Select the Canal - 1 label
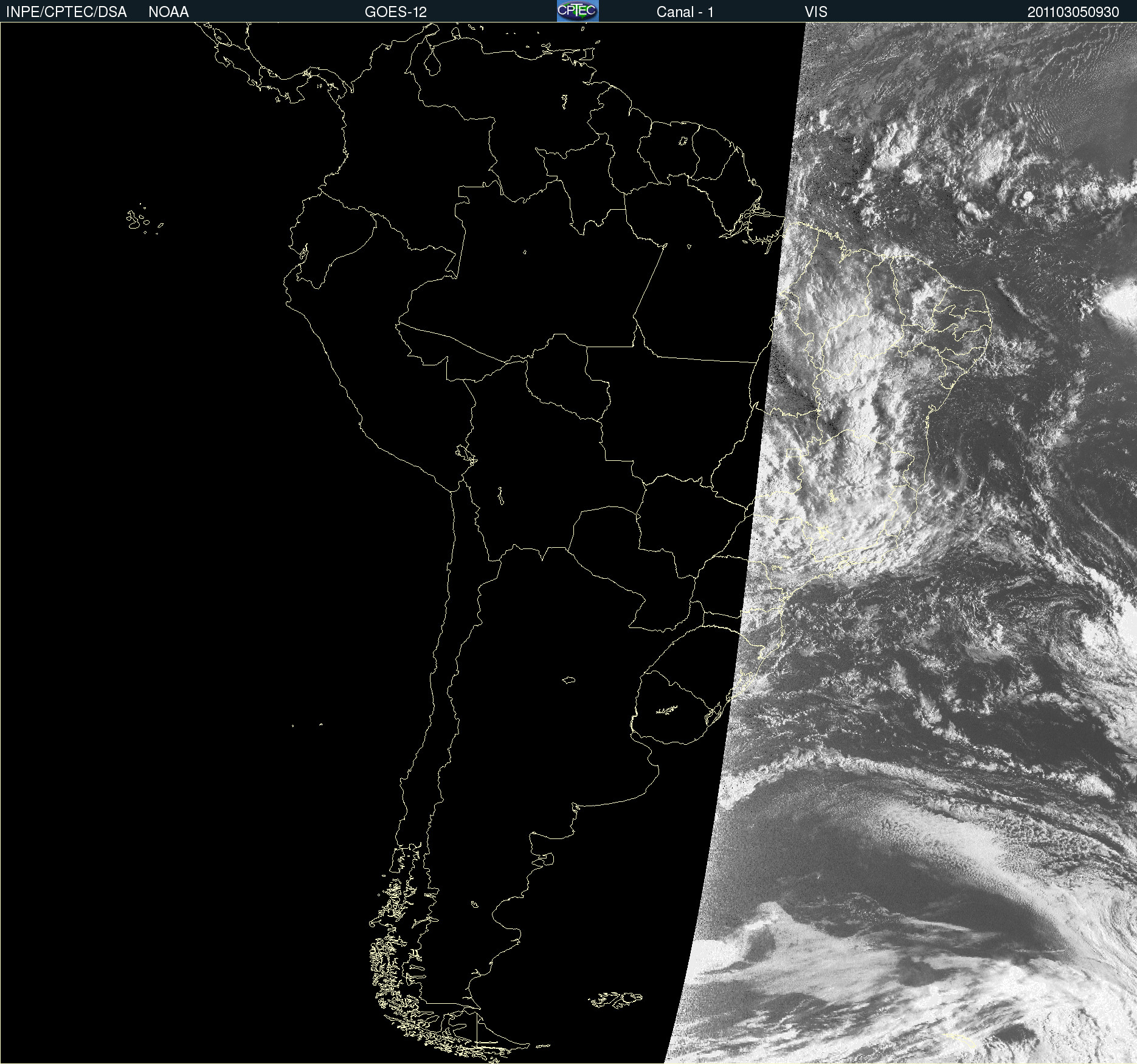Viewport: 1137px width, 1064px height. coord(685,12)
